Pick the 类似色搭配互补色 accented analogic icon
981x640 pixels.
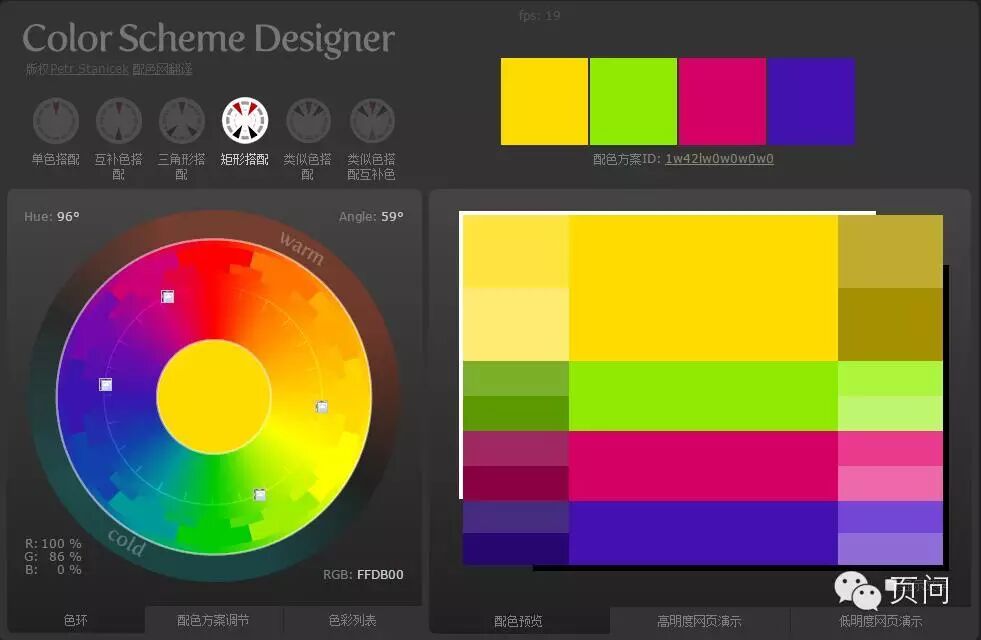[x=372, y=120]
